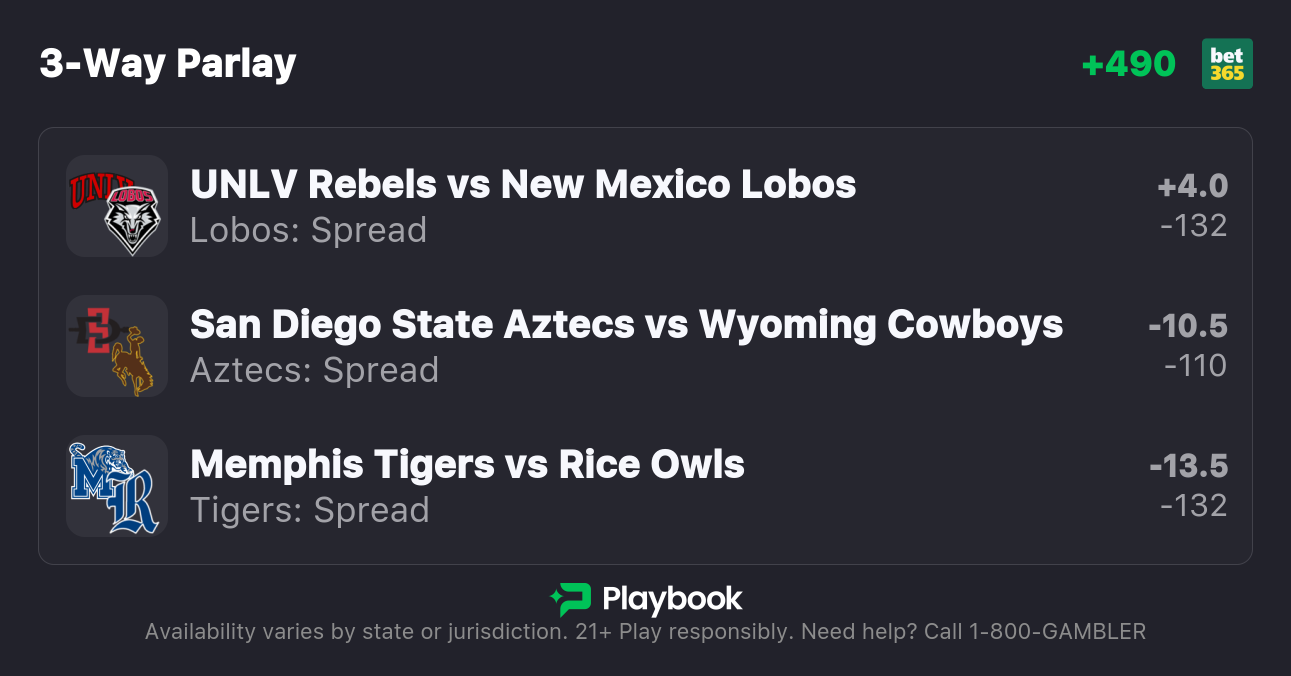Click the Memphis vs Rice team logos
This screenshot has width=1291, height=676.
tap(116, 486)
